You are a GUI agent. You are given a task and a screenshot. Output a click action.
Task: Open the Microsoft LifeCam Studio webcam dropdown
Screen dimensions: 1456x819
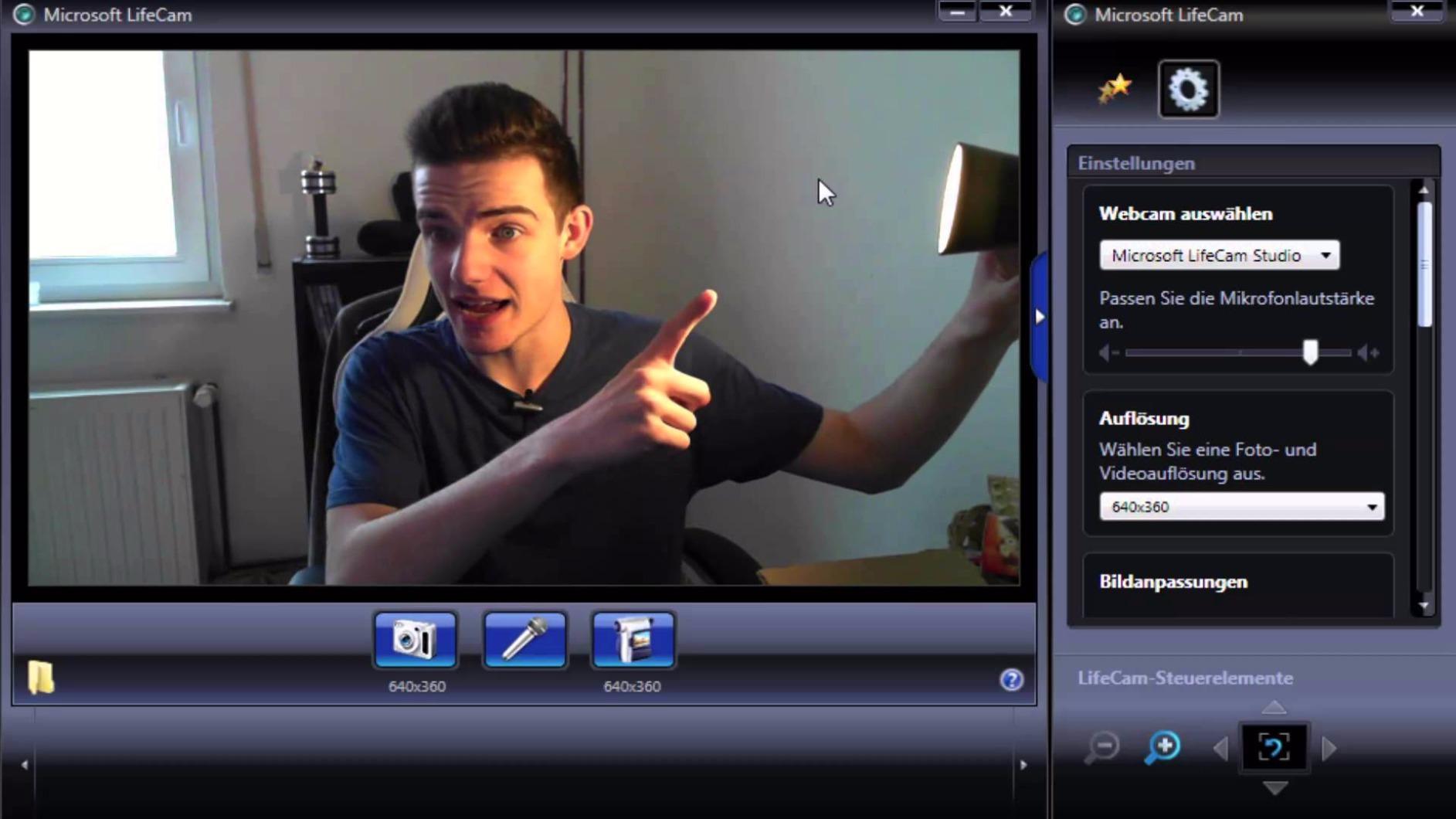(1219, 256)
